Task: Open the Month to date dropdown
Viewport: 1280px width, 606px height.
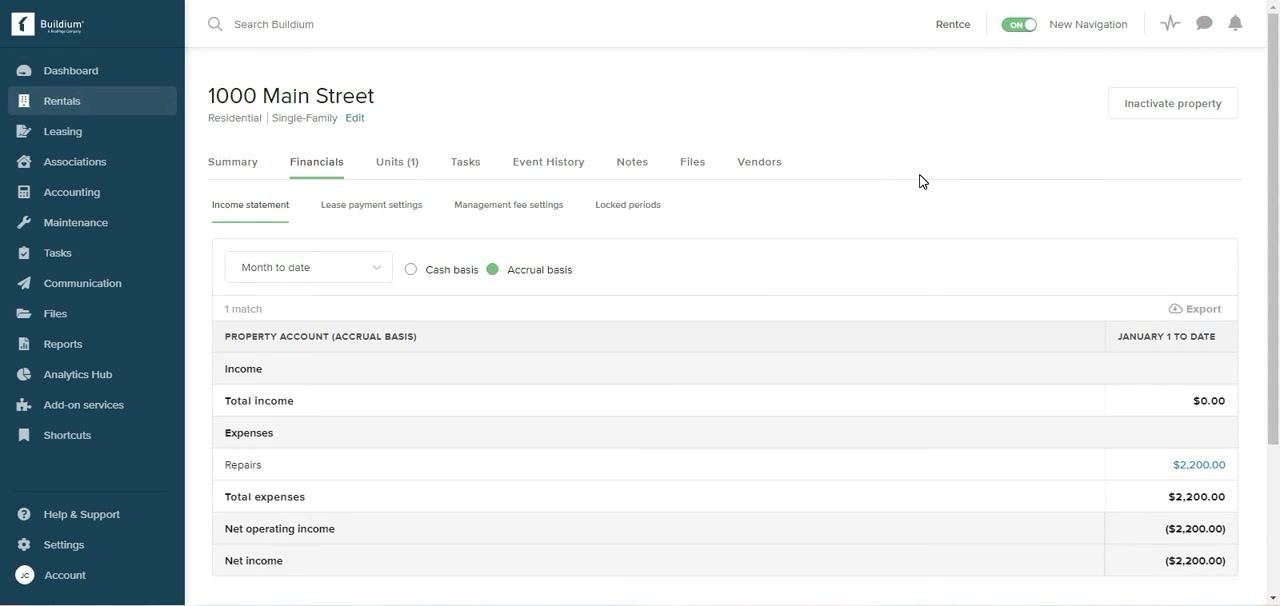Action: [309, 267]
